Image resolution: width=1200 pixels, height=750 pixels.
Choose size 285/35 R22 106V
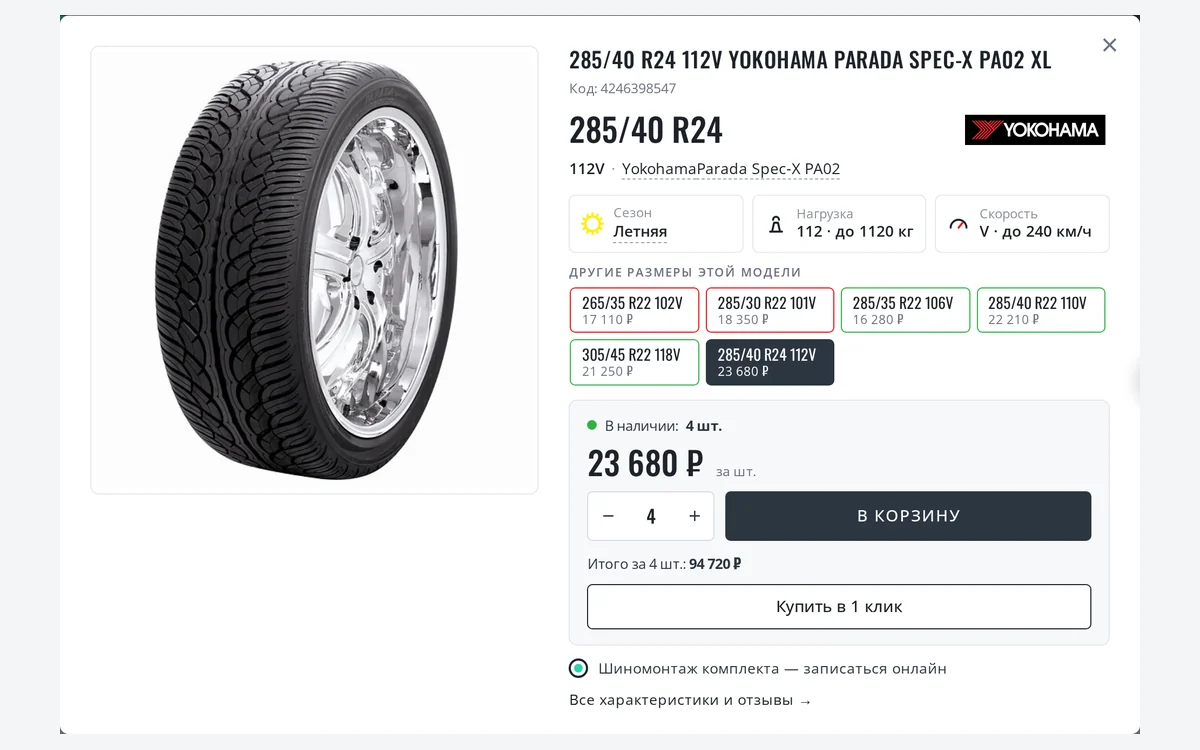(905, 310)
